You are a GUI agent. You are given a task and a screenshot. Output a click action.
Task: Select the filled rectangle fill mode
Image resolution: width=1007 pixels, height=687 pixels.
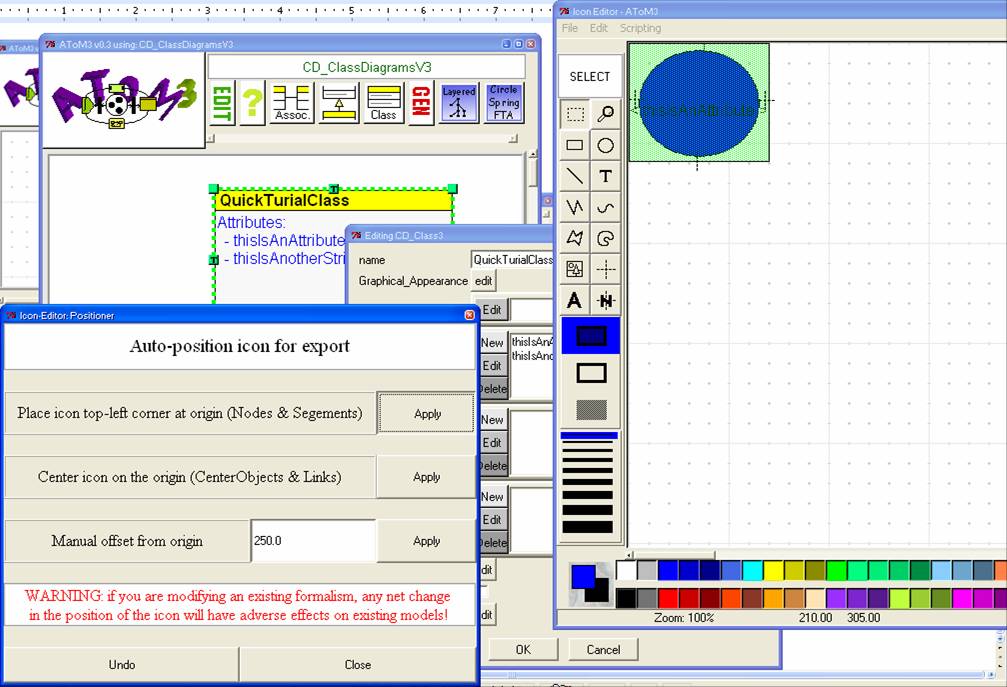[591, 336]
